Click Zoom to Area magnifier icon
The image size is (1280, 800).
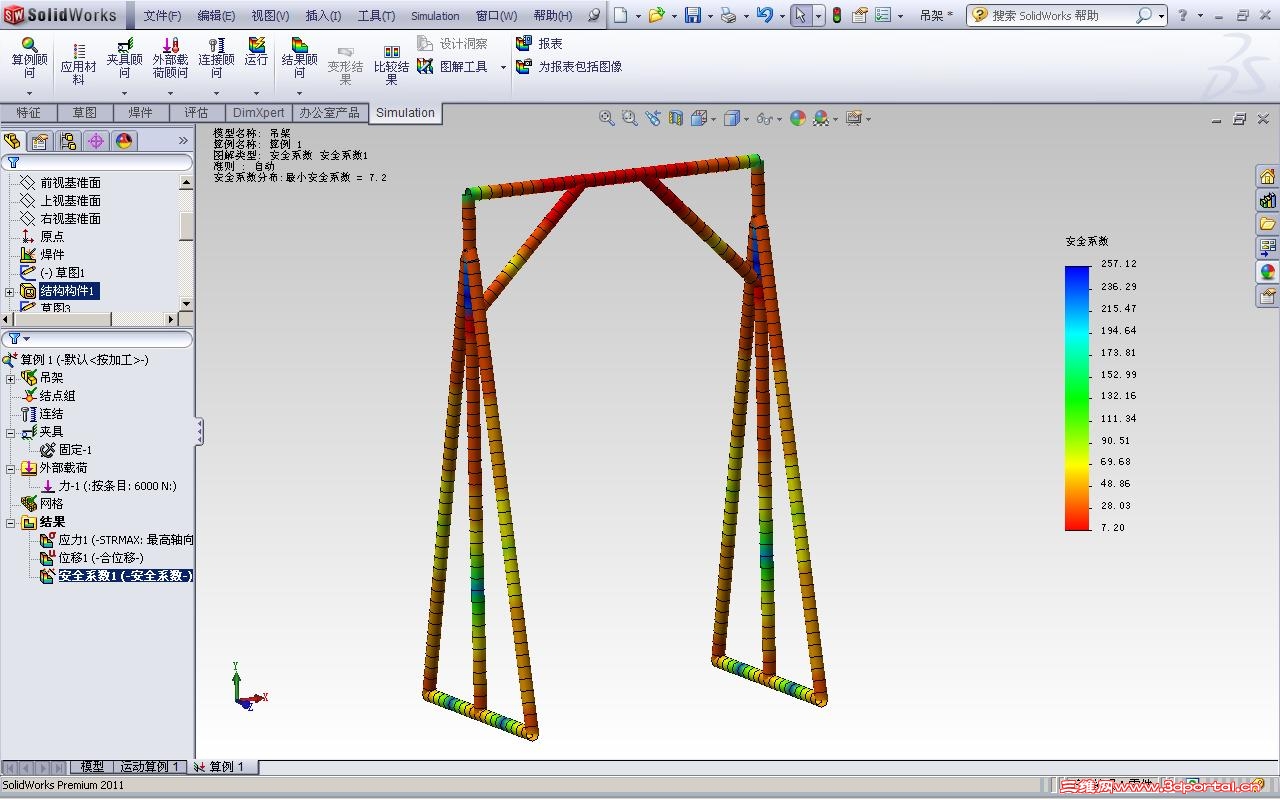630,118
